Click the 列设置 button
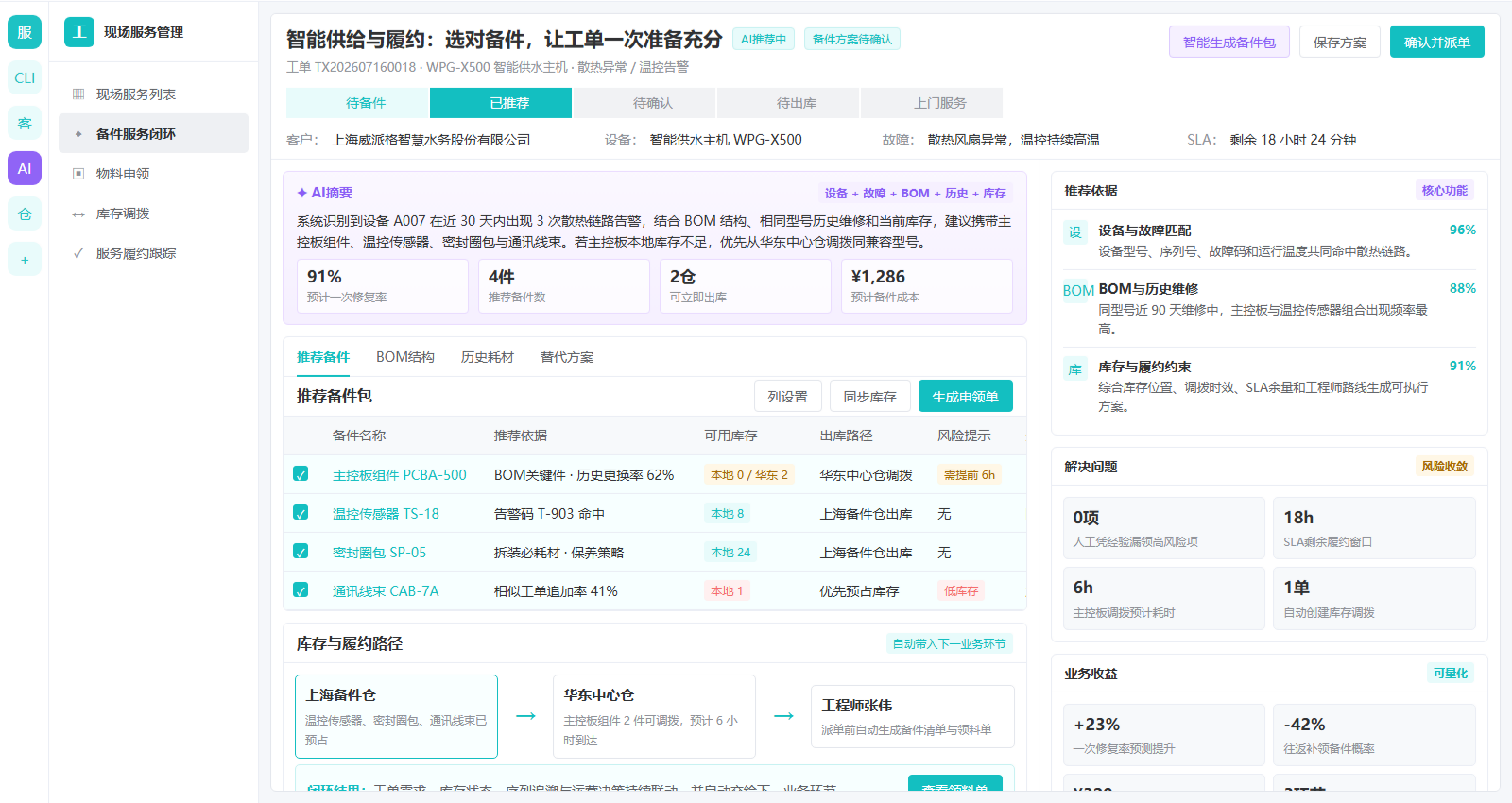The image size is (1512, 803). click(788, 397)
